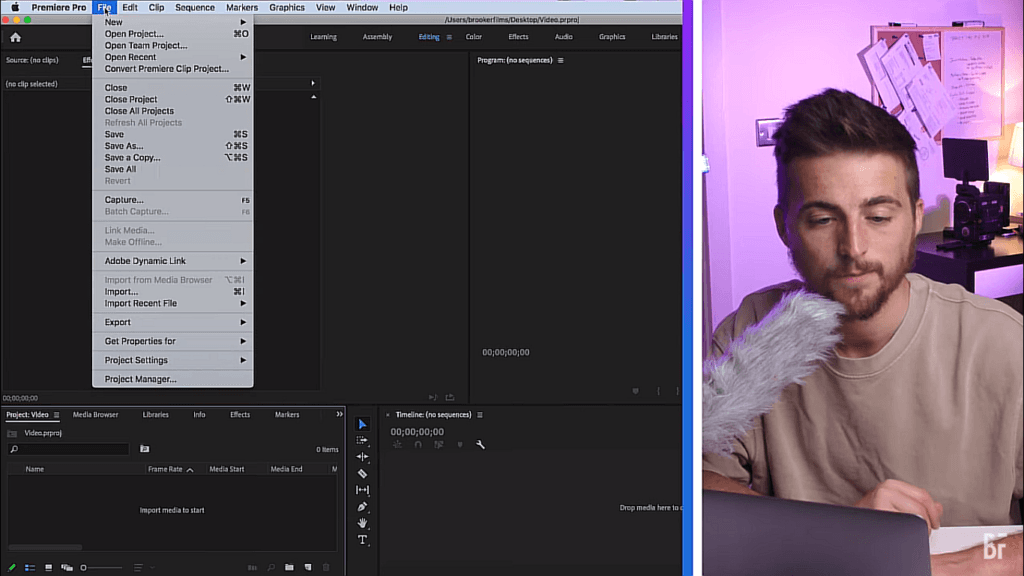Choose Close Project from File menu
The height and width of the screenshot is (576, 1024).
(172, 99)
